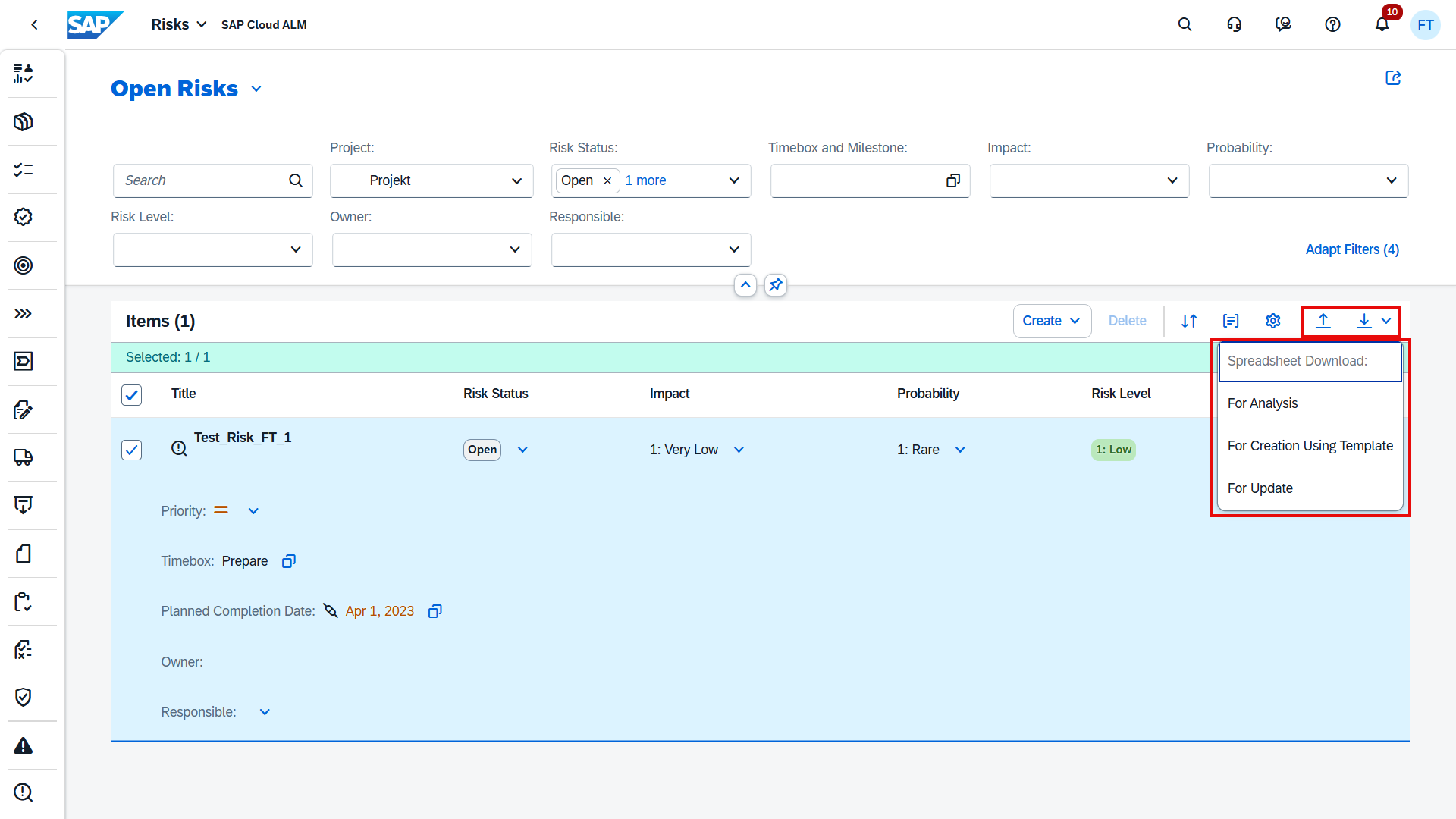Select For Analysis download option
This screenshot has width=1456, height=819.
[x=1263, y=403]
